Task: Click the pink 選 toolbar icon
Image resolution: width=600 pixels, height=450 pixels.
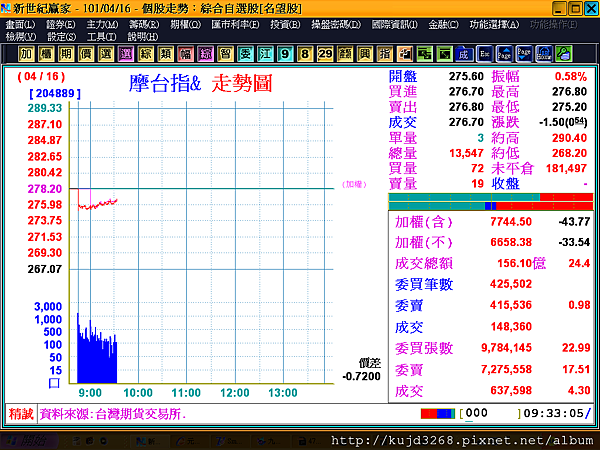Action: pyautogui.click(x=126, y=54)
